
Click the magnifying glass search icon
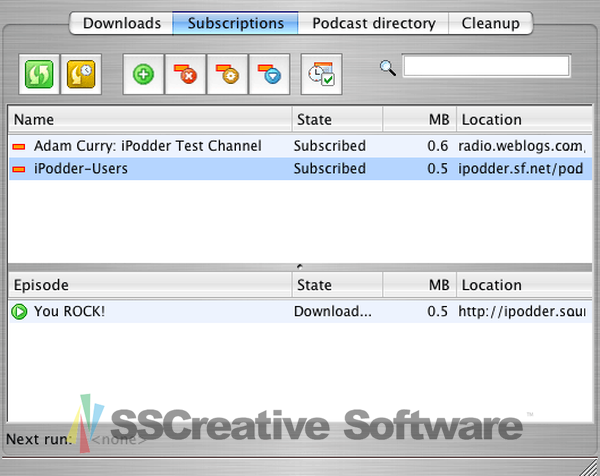pyautogui.click(x=388, y=68)
